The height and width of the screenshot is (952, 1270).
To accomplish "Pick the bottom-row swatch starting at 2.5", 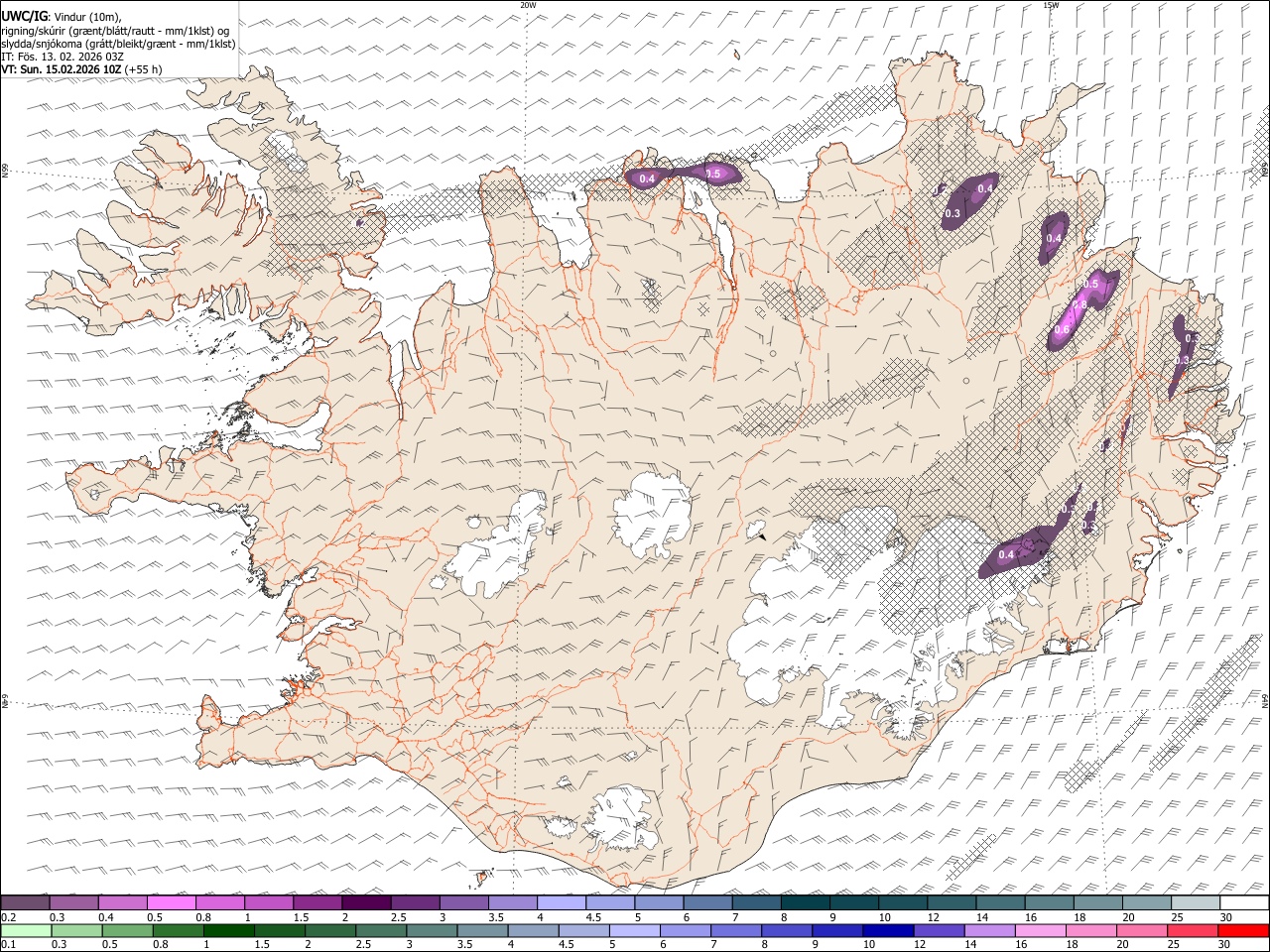I will 381,930.
